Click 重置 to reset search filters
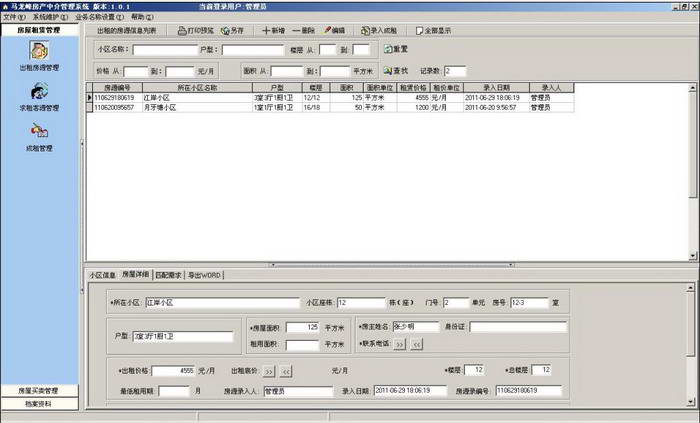700x423 pixels. [395, 49]
